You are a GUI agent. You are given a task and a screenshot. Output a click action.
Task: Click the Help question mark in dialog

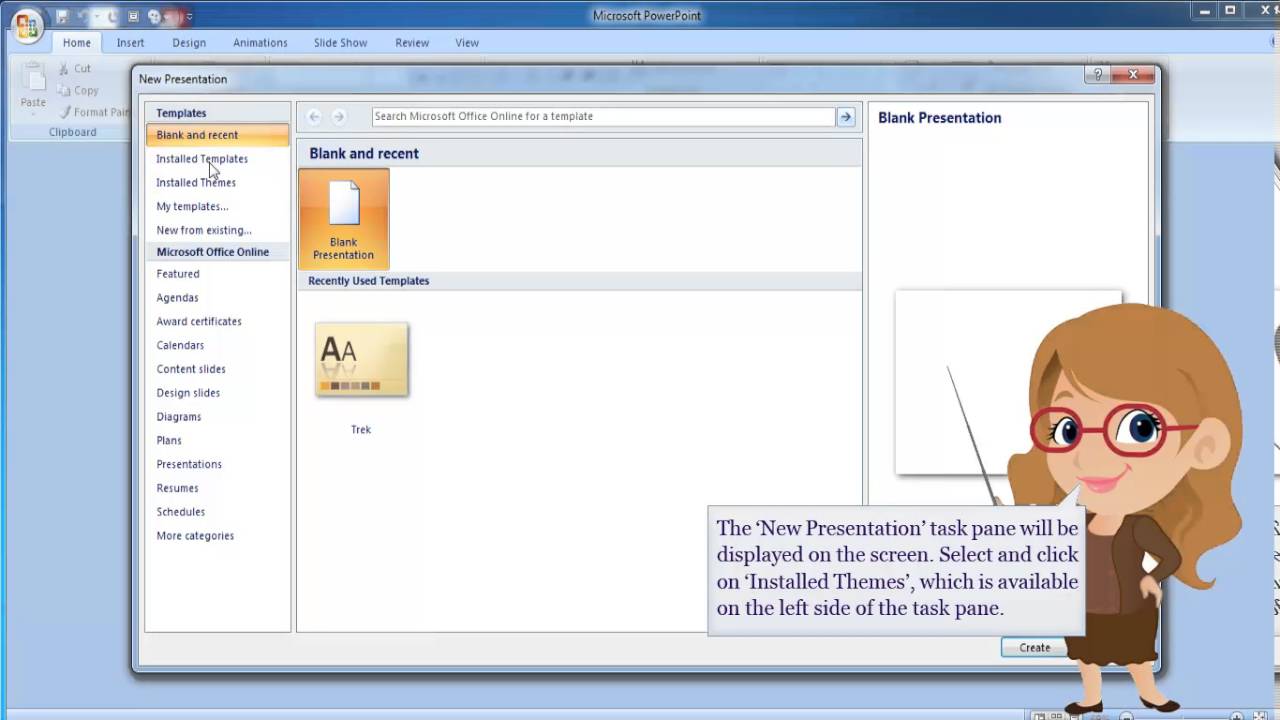(1097, 75)
